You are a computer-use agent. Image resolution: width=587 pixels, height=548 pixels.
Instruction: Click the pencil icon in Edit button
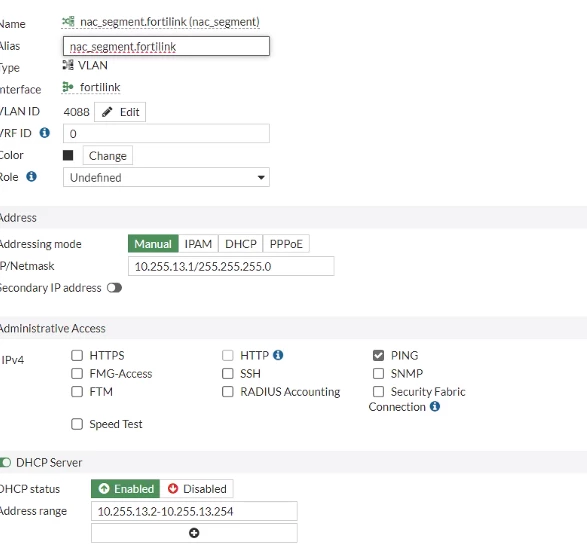107,112
